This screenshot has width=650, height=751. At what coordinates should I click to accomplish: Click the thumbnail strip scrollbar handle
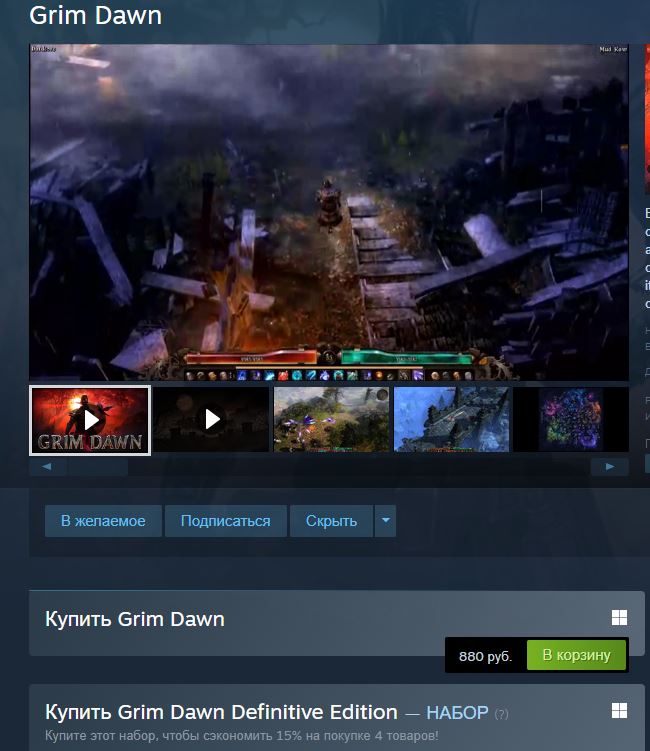tap(97, 467)
